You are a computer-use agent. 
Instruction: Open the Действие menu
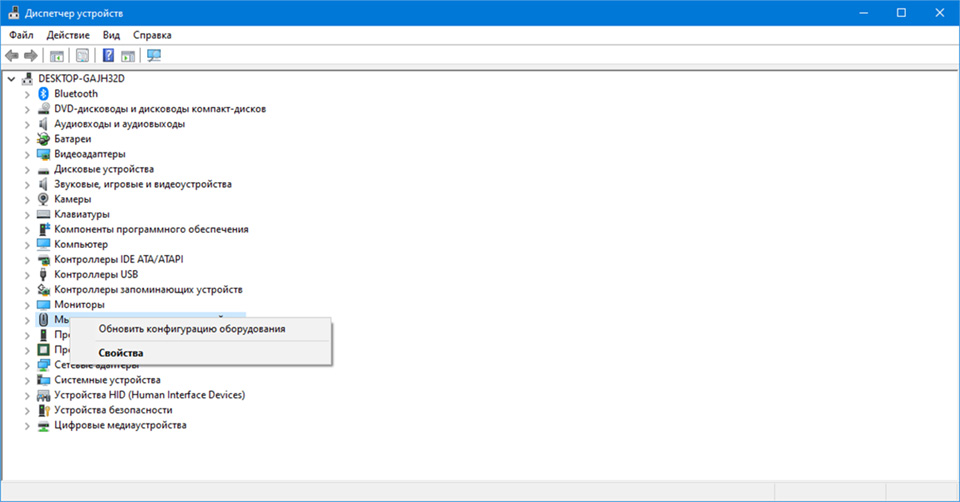68,35
